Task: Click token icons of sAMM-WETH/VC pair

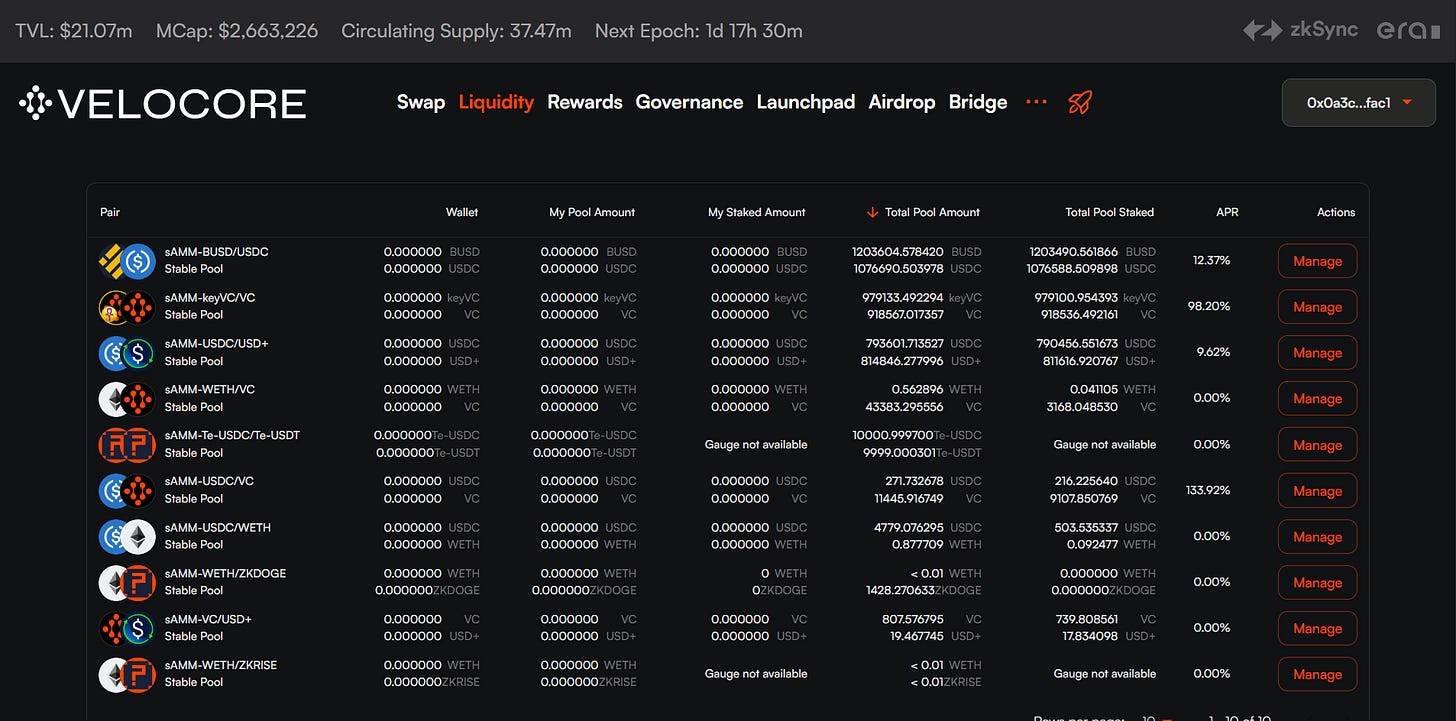Action: click(x=127, y=399)
